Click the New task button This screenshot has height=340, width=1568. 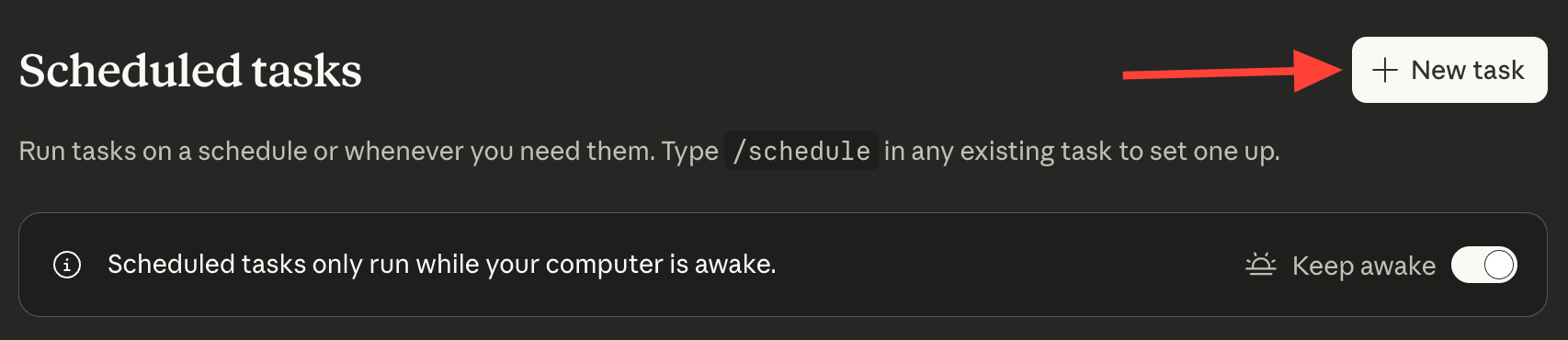click(x=1449, y=70)
